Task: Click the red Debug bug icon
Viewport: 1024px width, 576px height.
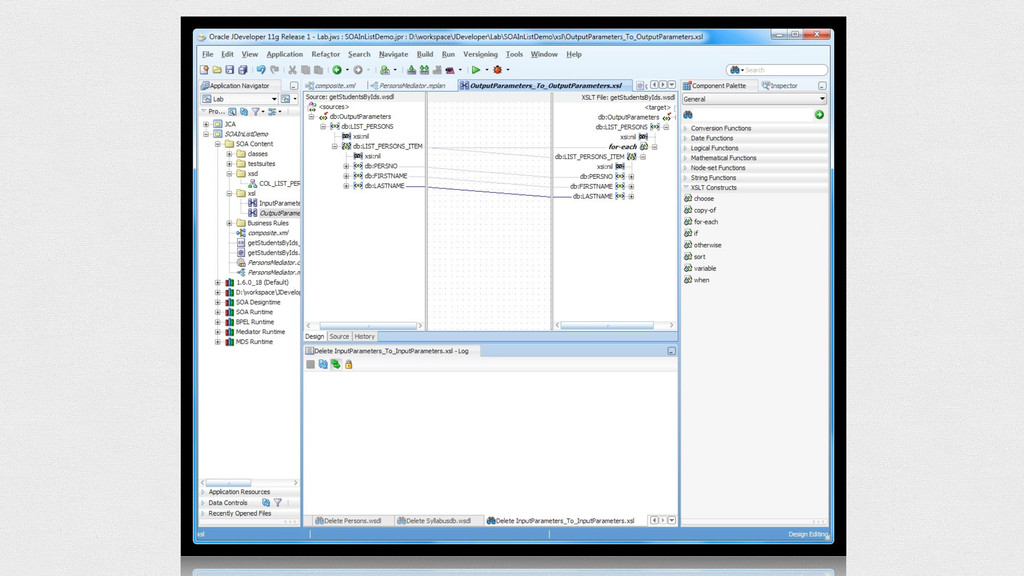Action: 498,70
